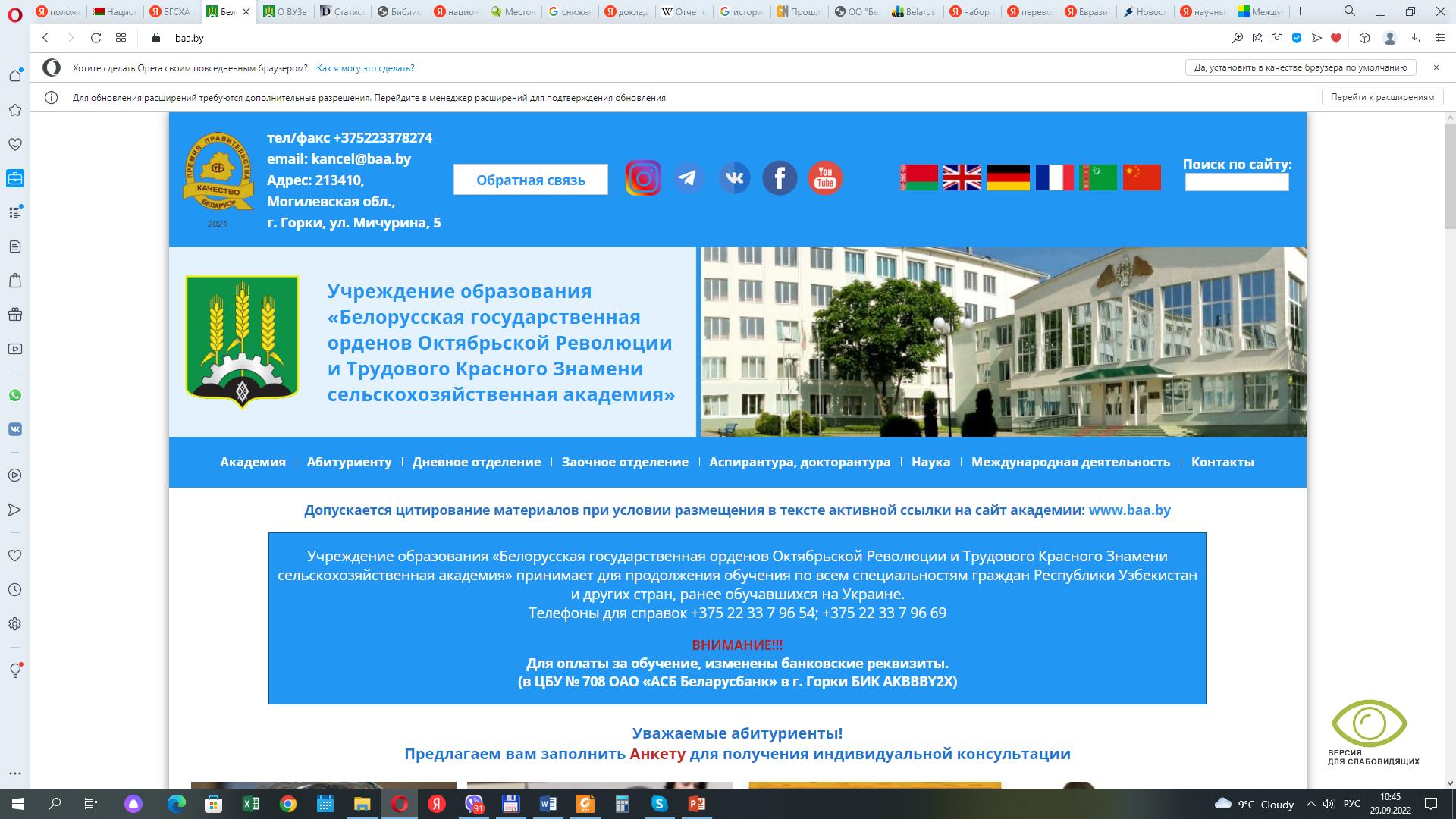Open the 'Абитуриенту' navigation menu

coord(349,462)
